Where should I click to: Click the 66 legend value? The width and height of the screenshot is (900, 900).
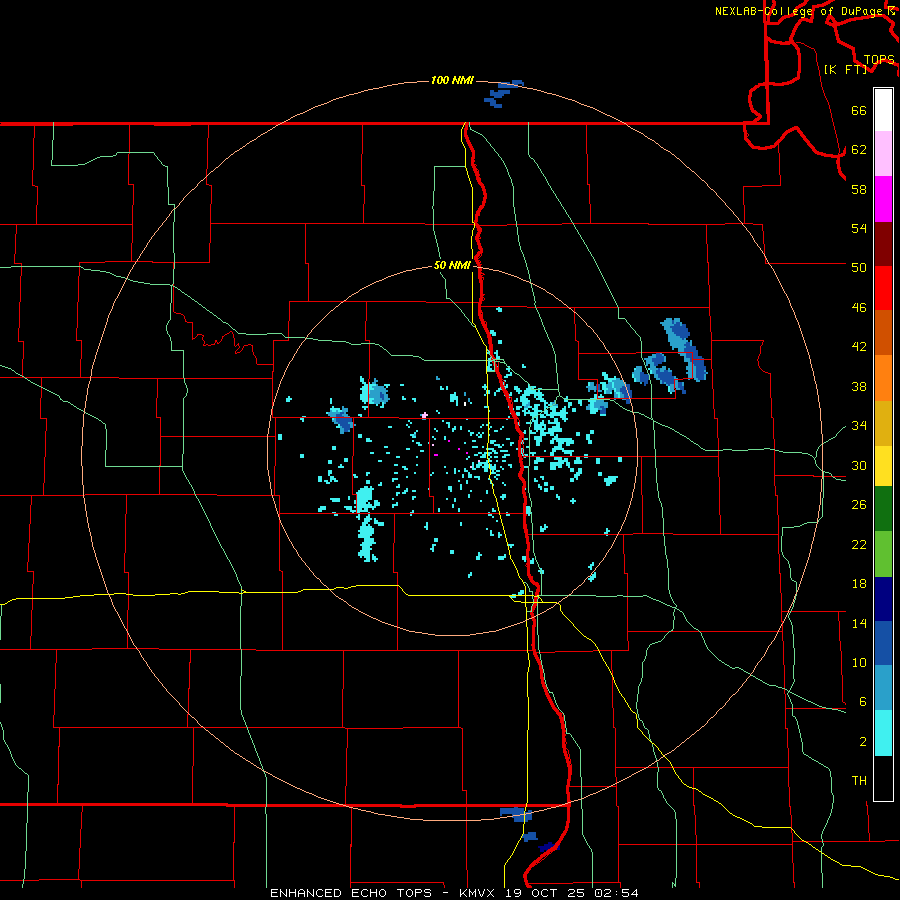pyautogui.click(x=859, y=110)
